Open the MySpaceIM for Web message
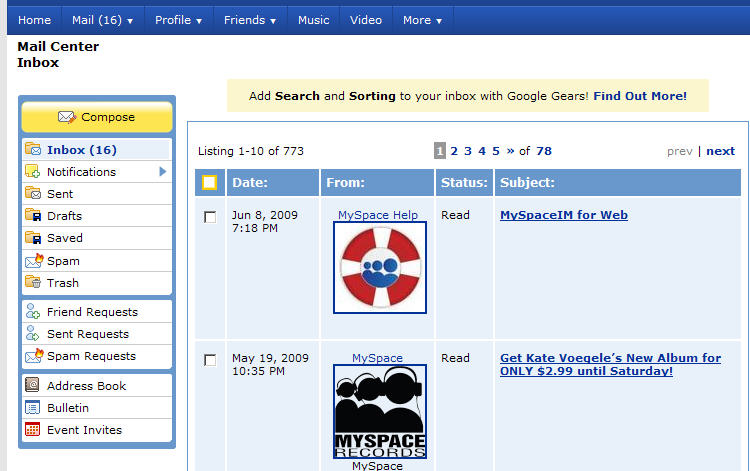Image resolution: width=750 pixels, height=471 pixels. point(564,215)
